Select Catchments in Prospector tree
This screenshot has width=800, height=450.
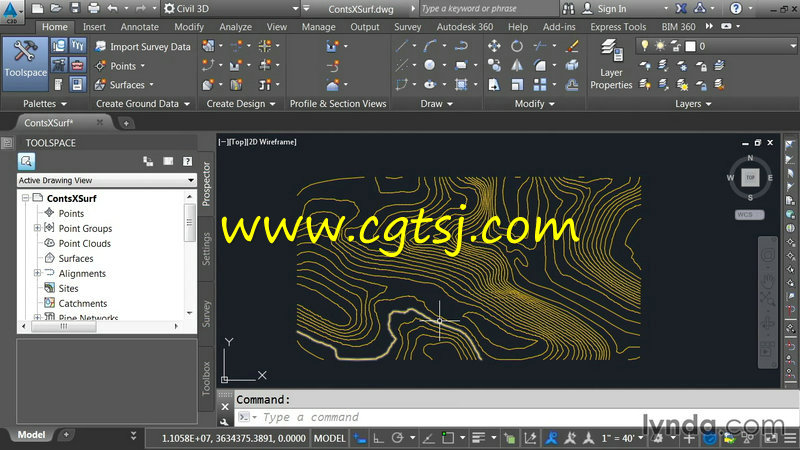pos(83,303)
